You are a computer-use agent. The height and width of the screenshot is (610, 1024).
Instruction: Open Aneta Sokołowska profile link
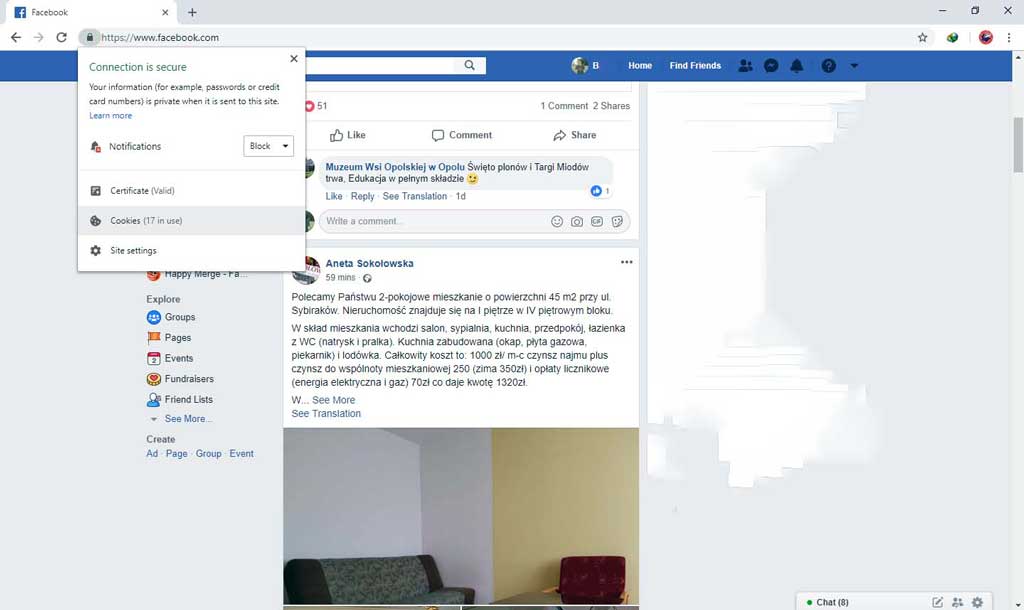[370, 263]
